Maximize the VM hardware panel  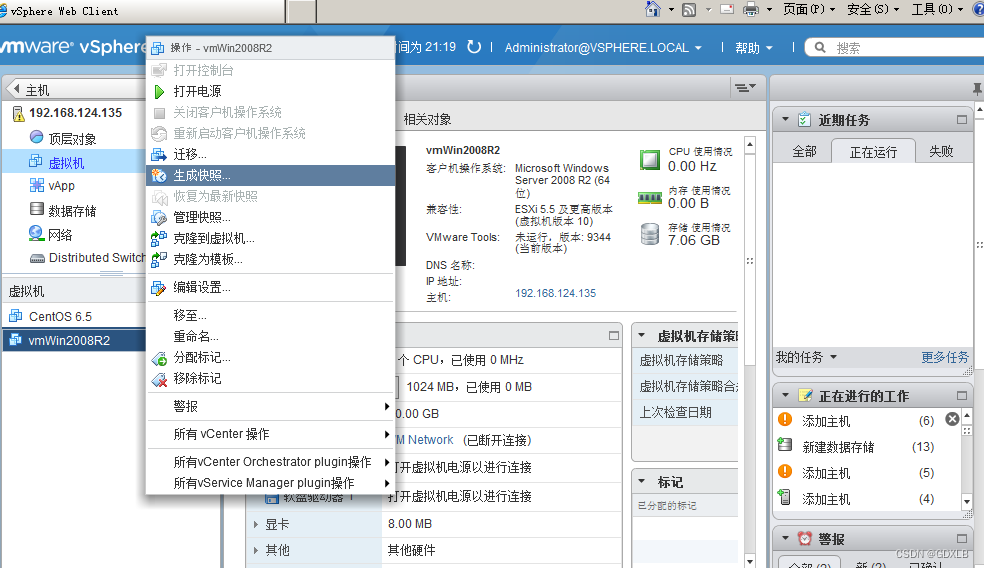[614, 336]
